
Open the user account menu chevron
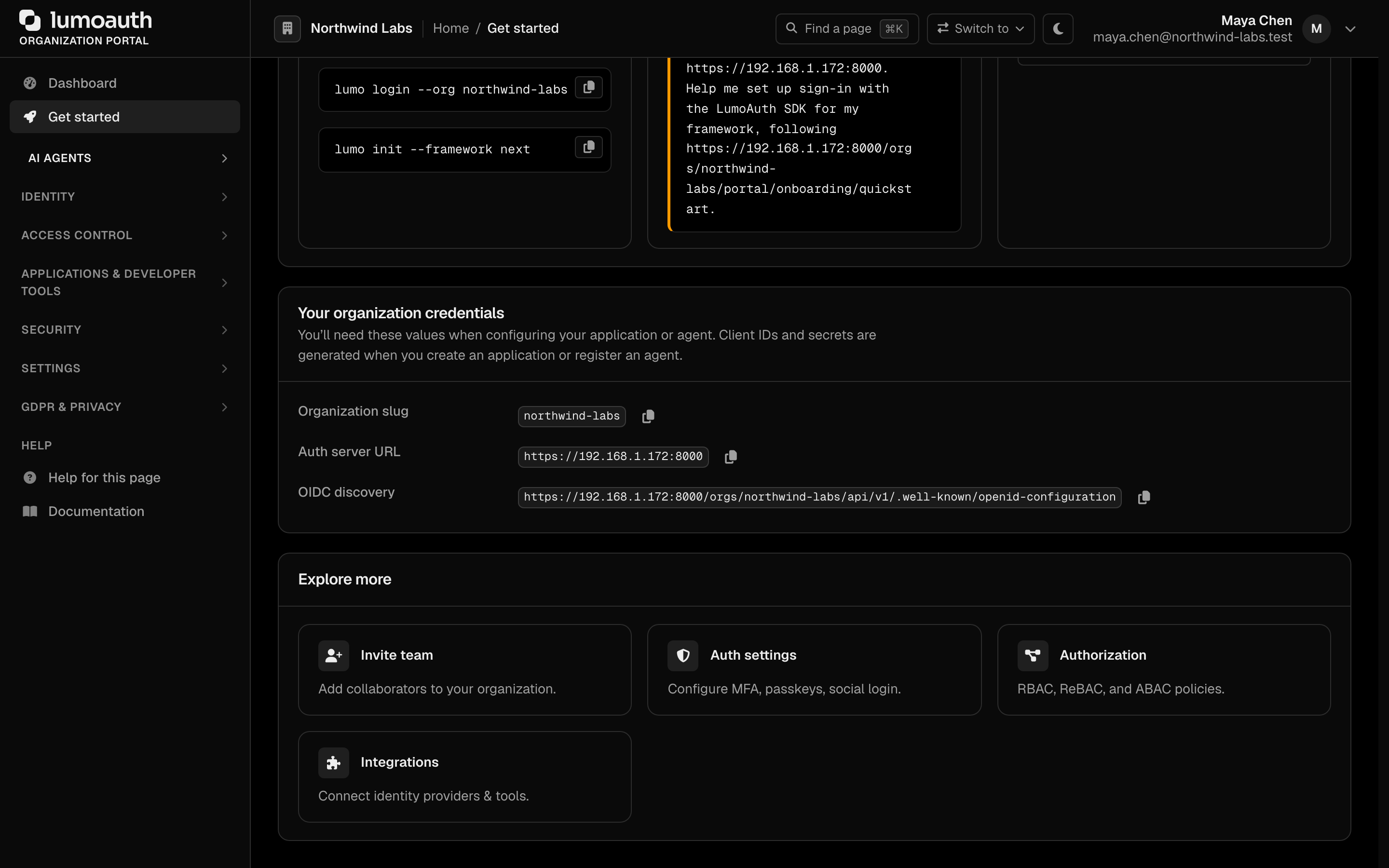(1350, 29)
